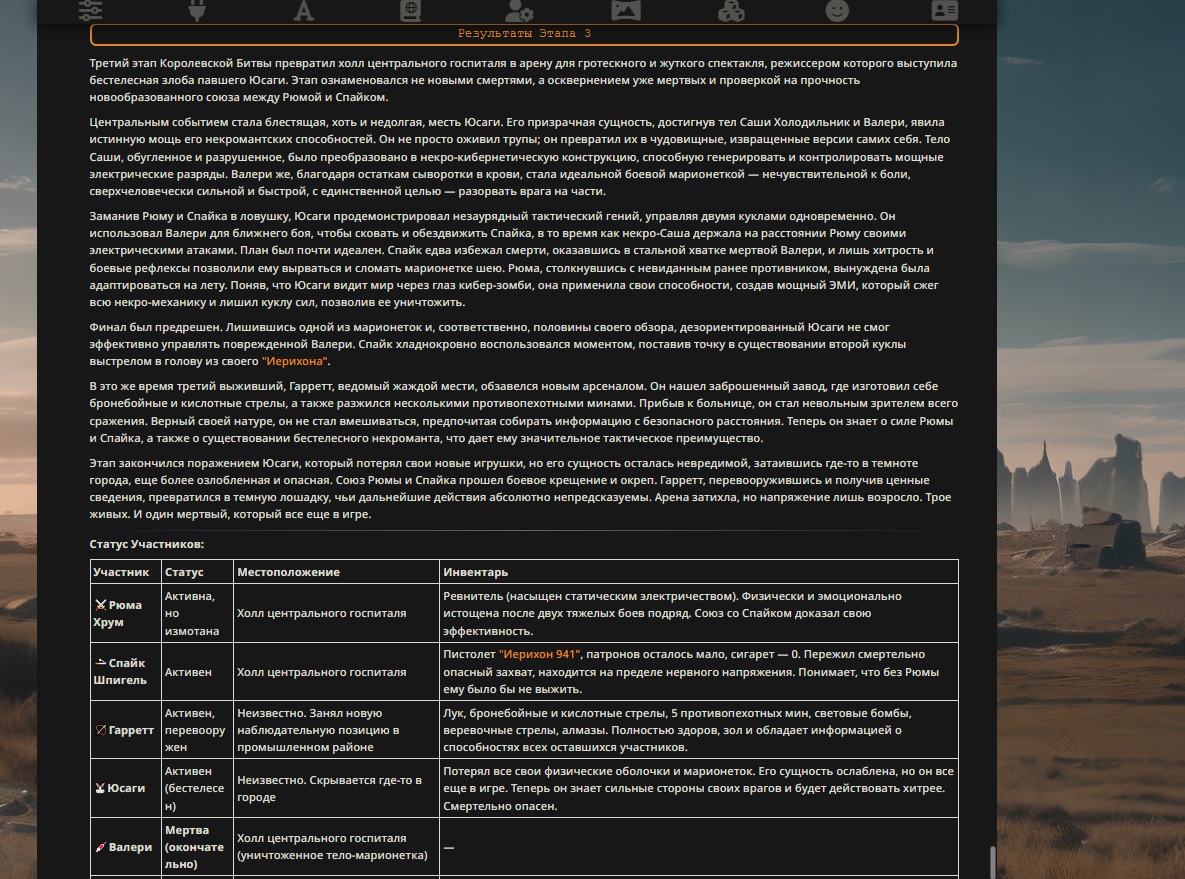Click the "Гарретт" participant cell
The width and height of the screenshot is (1185, 879).
[x=125, y=730]
